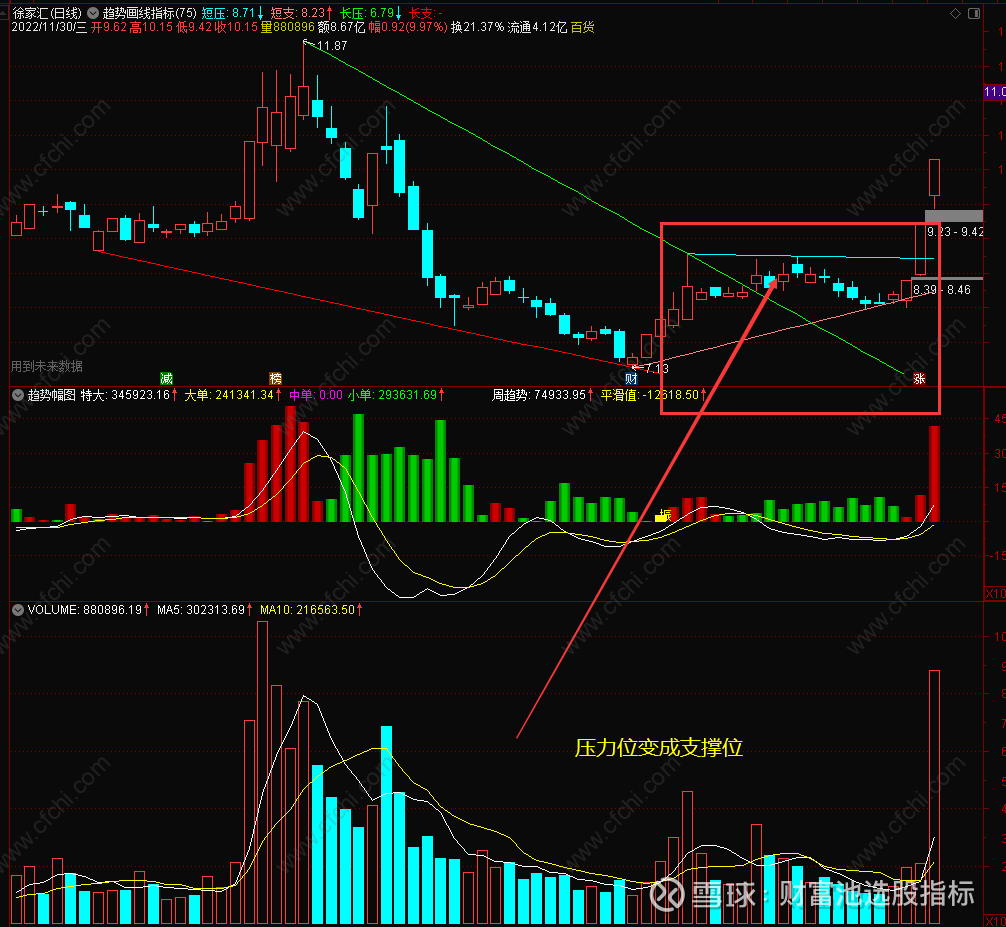Click the 用到未来数据 notice text
The width and height of the screenshot is (1006, 927).
click(47, 366)
